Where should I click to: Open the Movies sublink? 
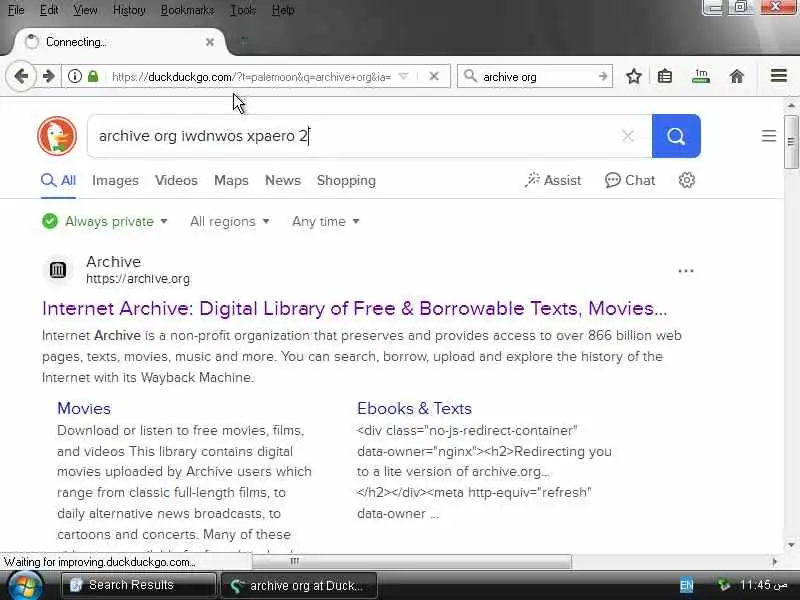point(84,408)
